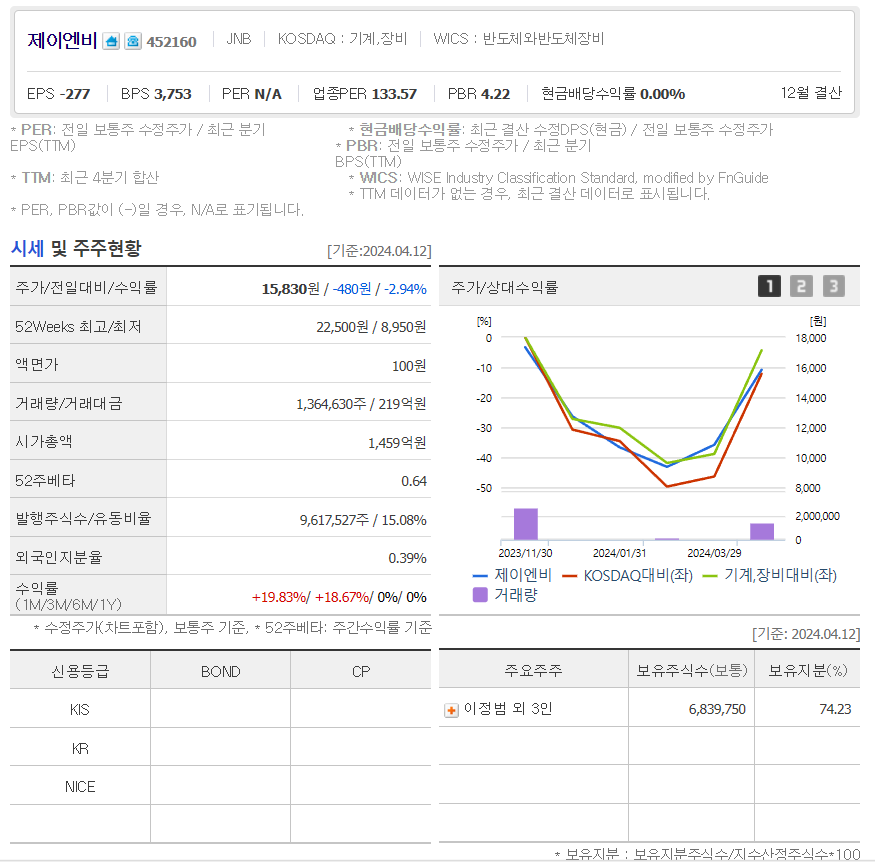Click 12월 결산 text

point(811,93)
